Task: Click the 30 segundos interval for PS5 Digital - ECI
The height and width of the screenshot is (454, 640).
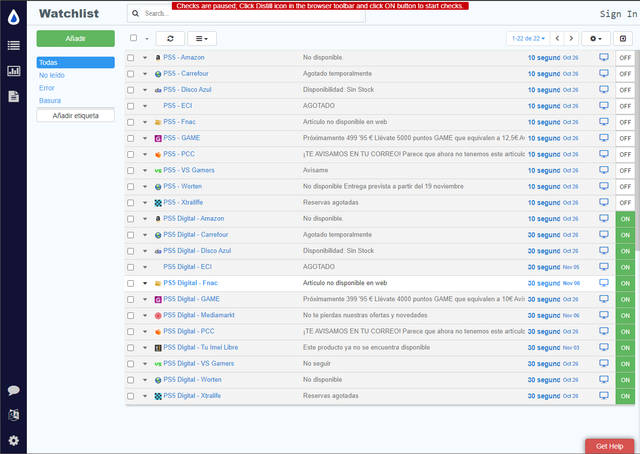Action: [544, 267]
